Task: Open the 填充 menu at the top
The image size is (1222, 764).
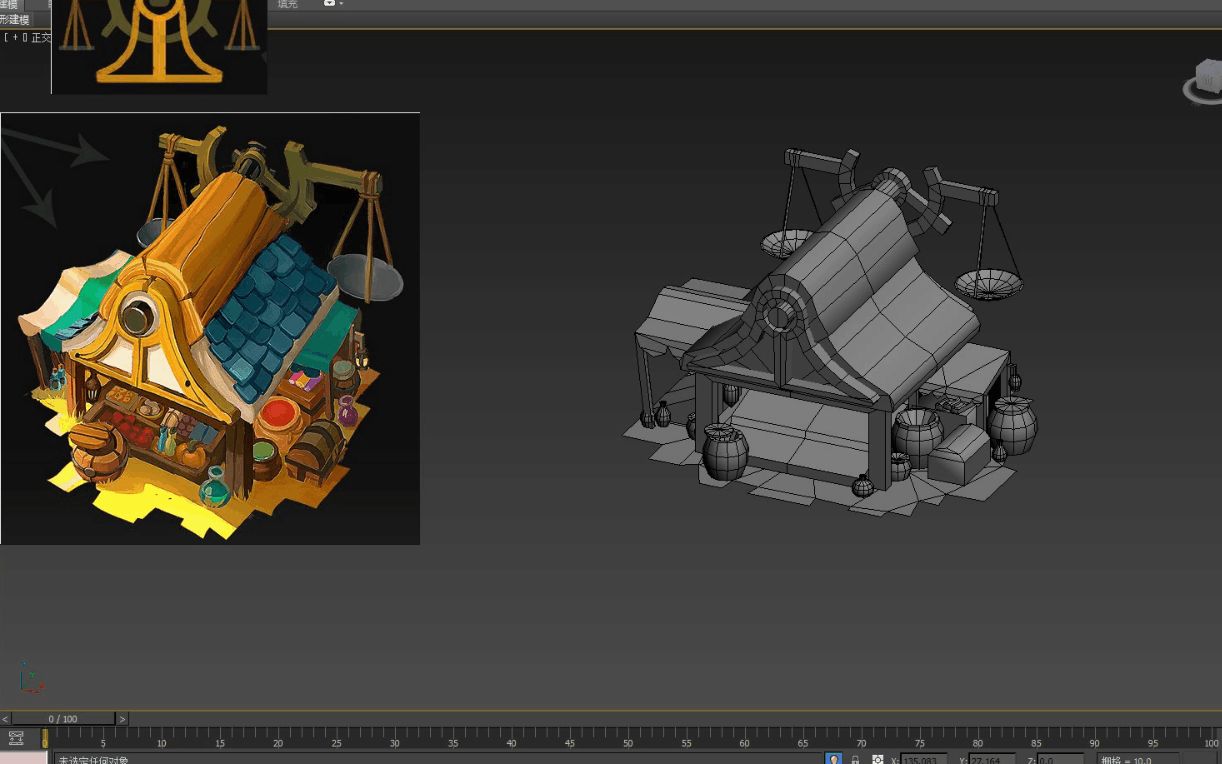Action: [x=287, y=4]
